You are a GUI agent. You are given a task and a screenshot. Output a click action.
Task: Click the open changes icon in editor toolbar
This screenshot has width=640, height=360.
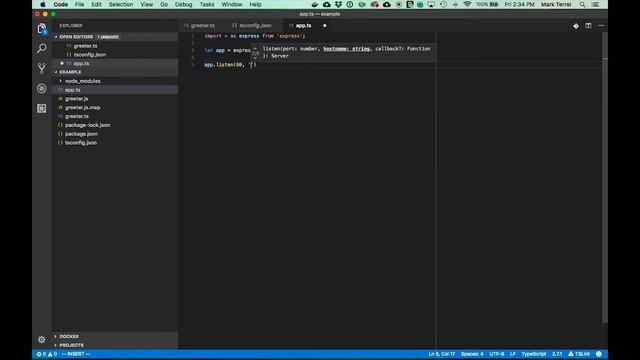pos(576,26)
